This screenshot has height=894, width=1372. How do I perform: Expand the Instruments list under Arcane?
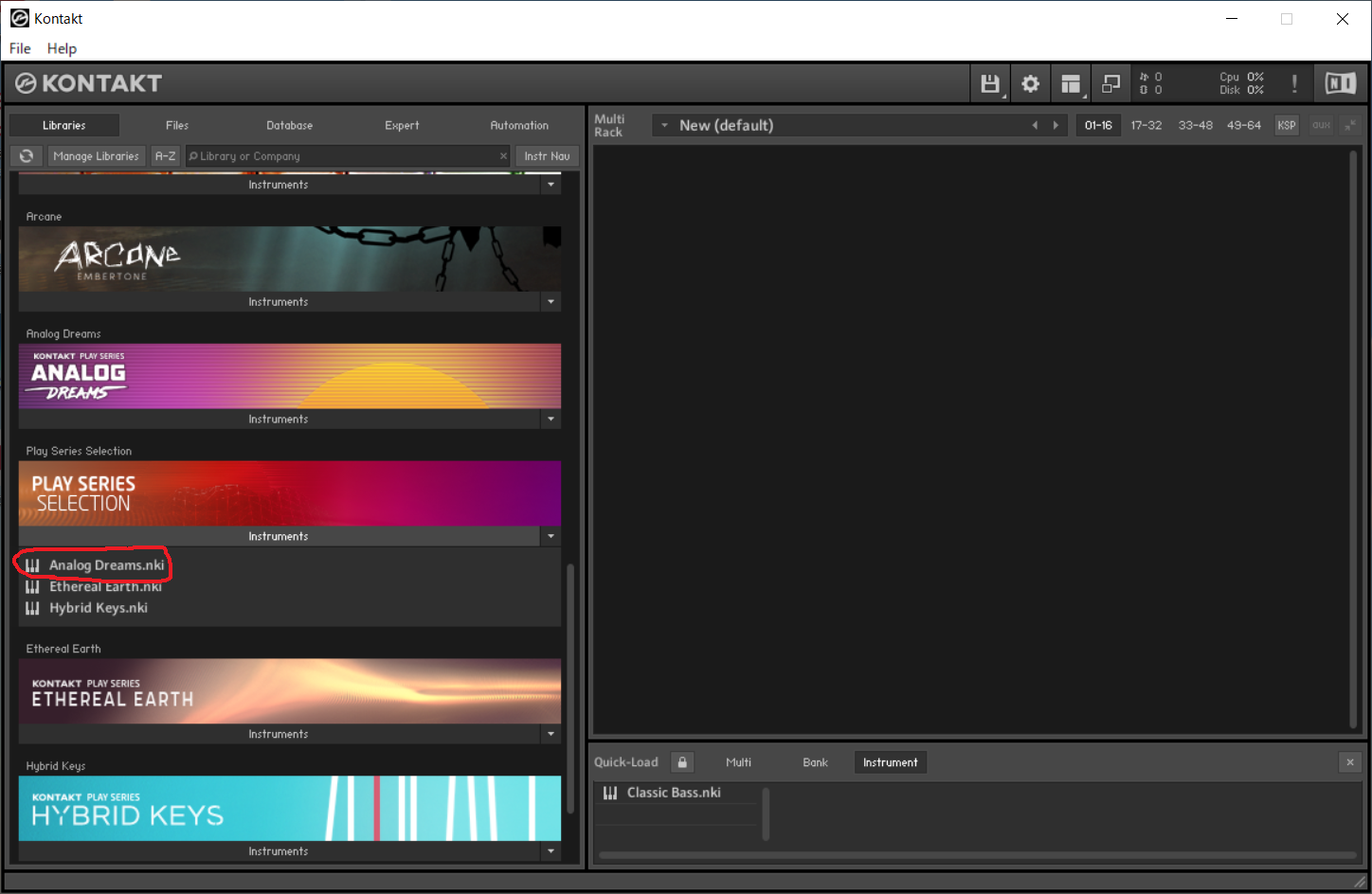(279, 302)
